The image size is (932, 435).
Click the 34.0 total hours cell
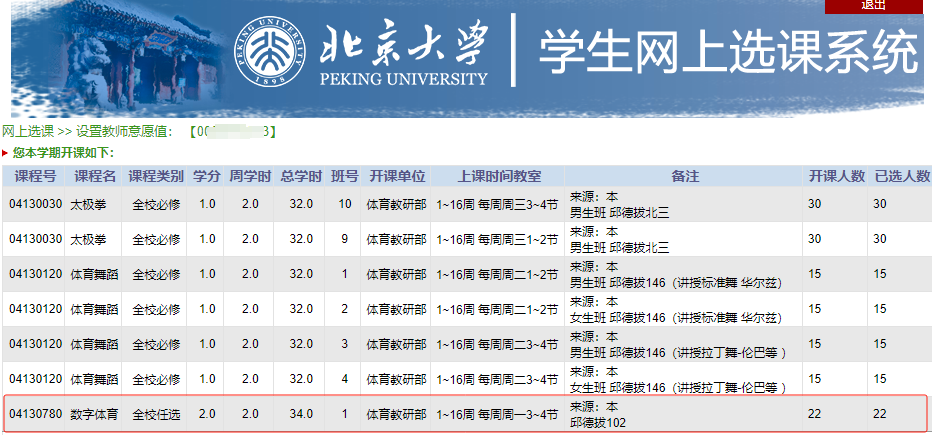point(301,414)
